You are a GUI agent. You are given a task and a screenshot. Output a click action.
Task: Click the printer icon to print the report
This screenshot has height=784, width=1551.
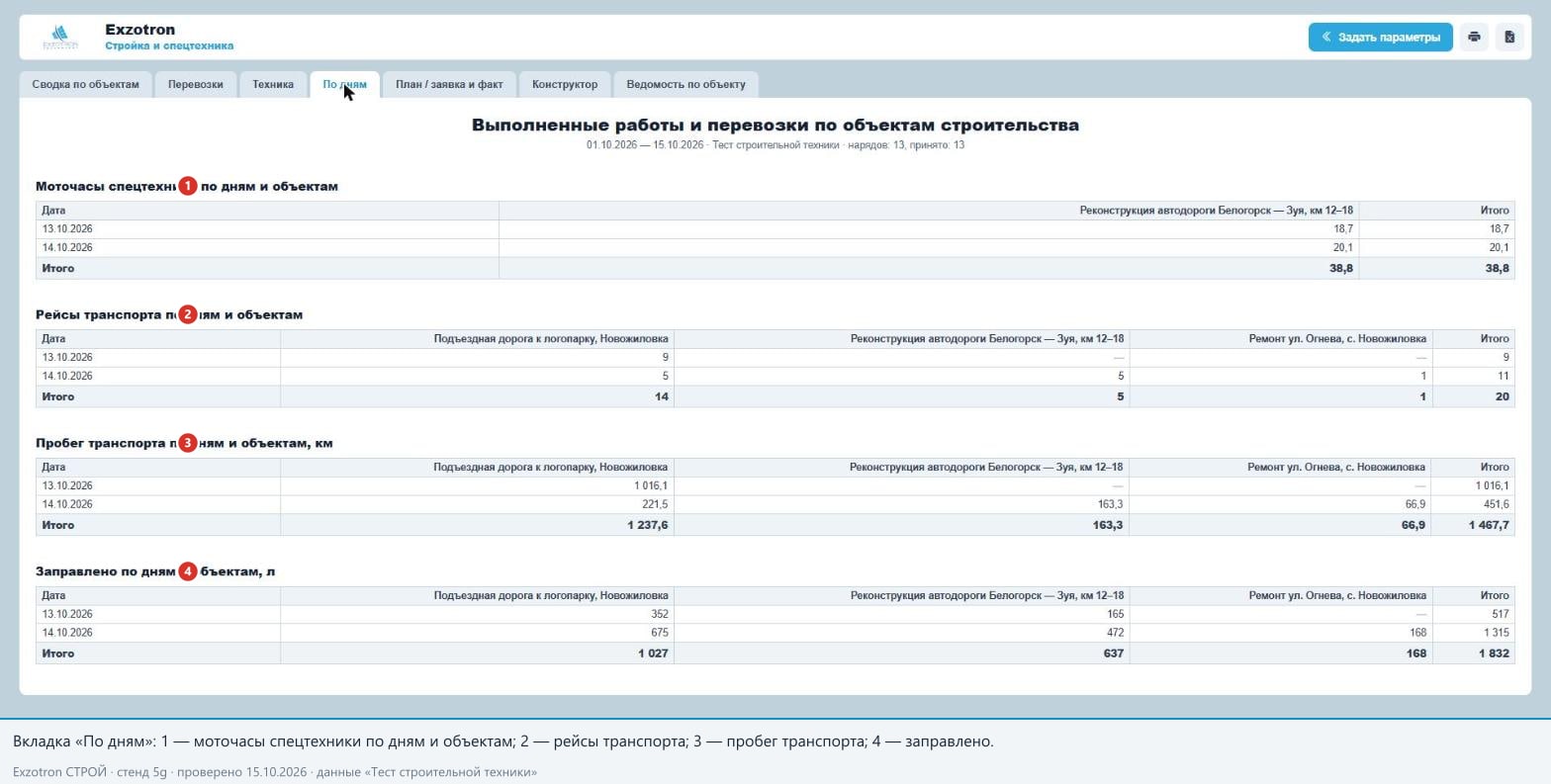pyautogui.click(x=1474, y=38)
